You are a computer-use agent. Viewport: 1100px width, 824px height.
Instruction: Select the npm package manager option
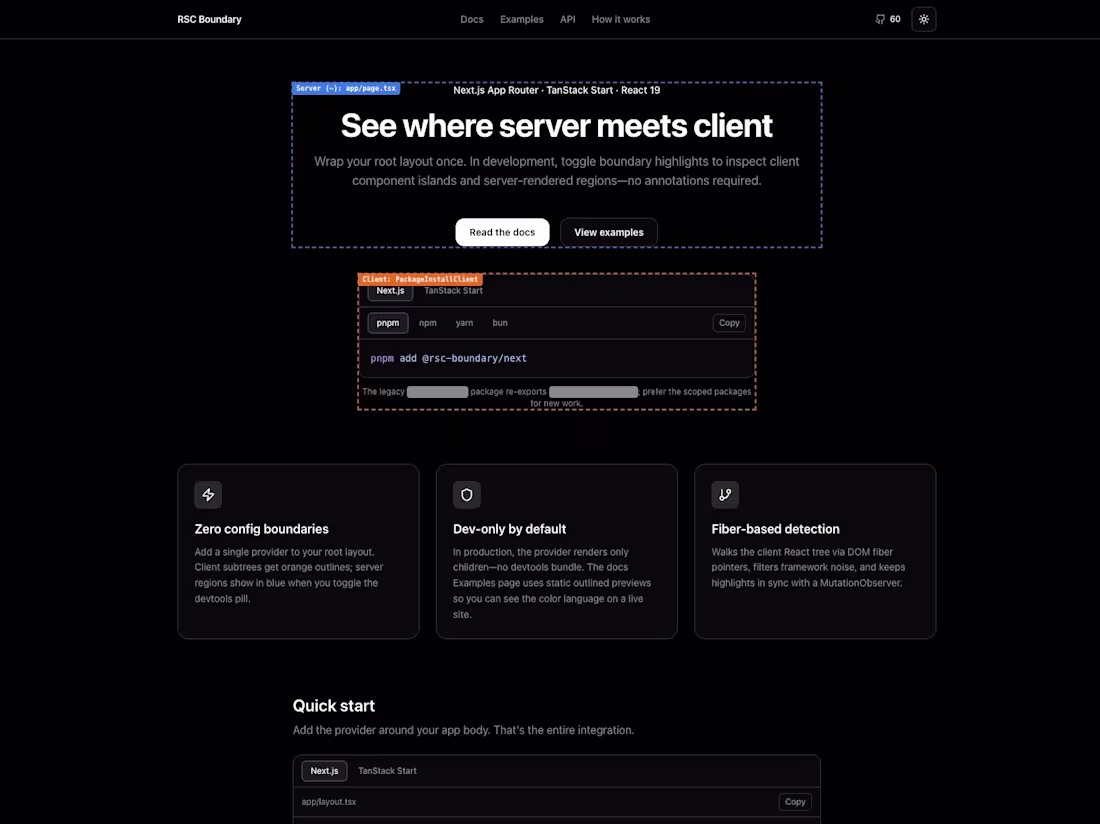[428, 322]
